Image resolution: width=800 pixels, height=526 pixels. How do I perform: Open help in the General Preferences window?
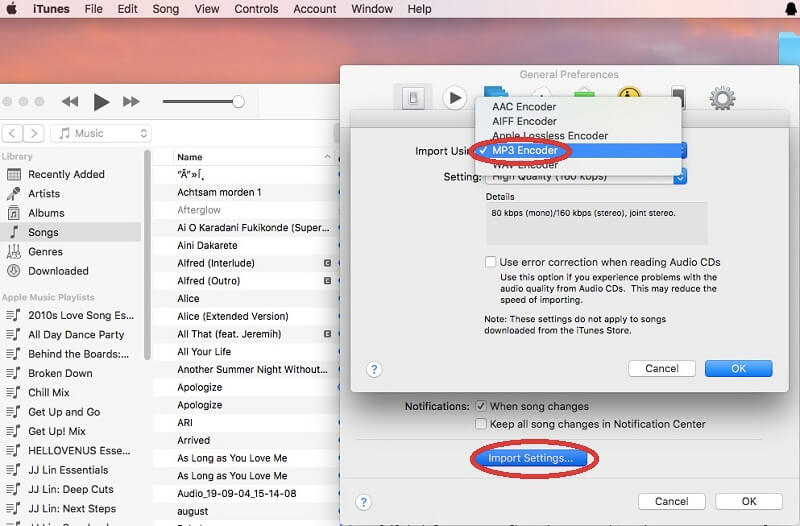(364, 502)
